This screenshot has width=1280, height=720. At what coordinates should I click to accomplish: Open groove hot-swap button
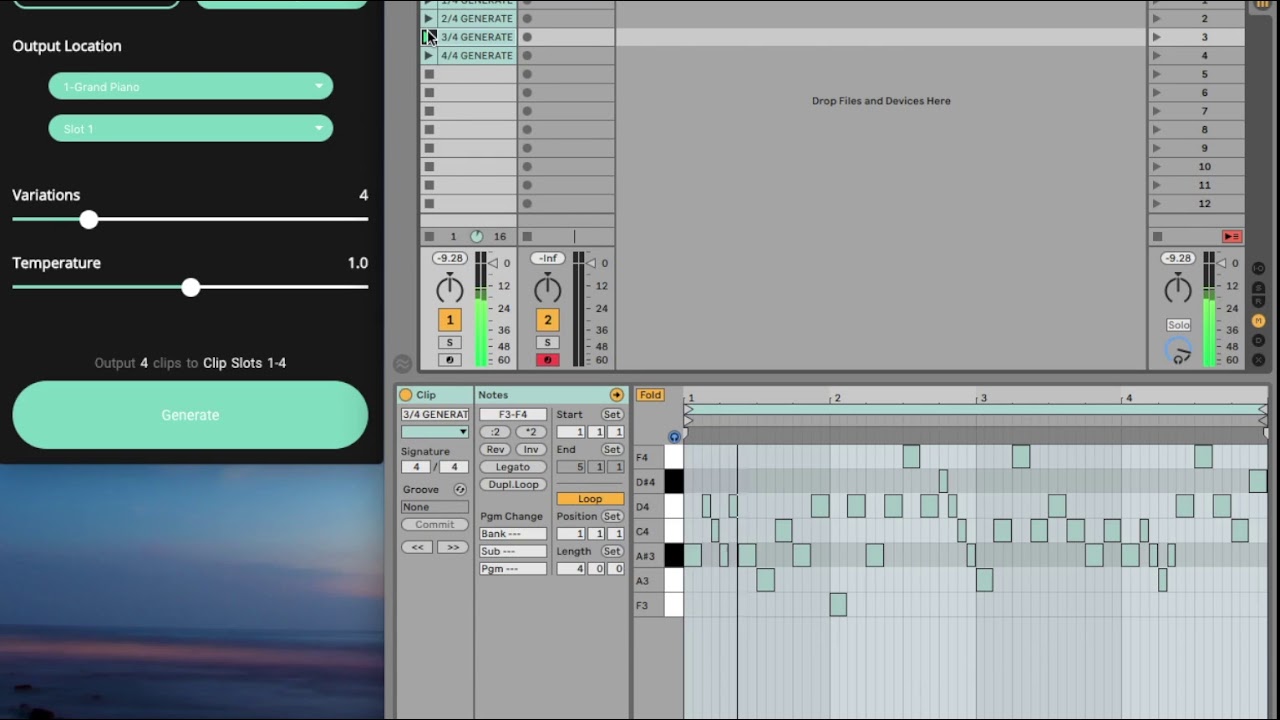(460, 489)
